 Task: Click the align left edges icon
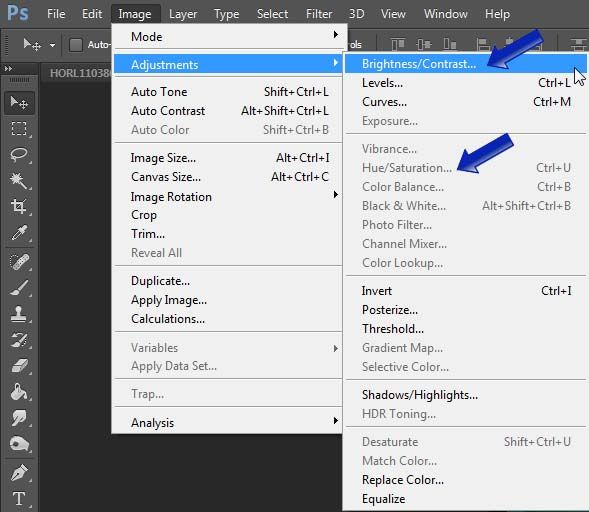click(483, 44)
